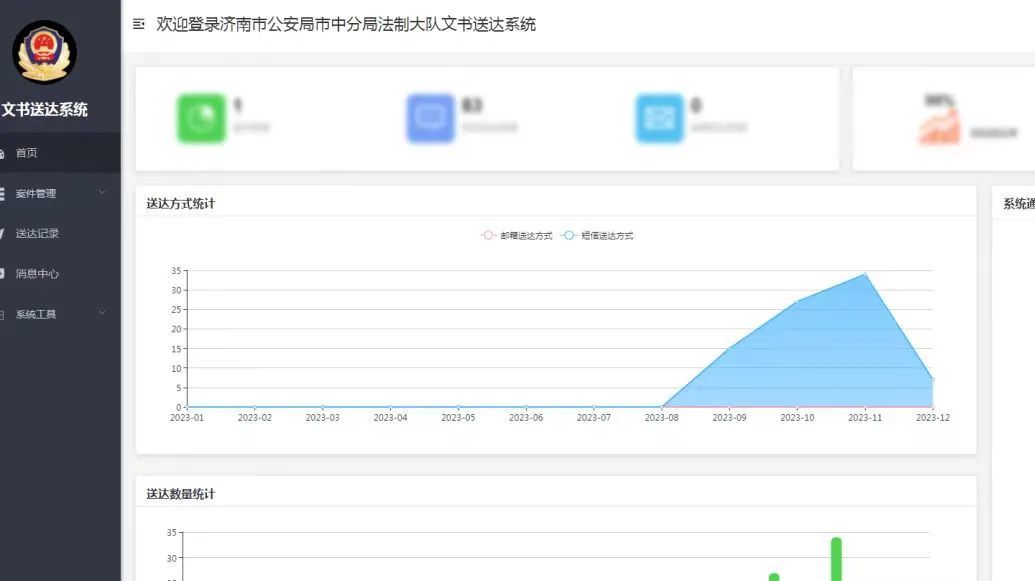Screen dimensions: 1035x581
Task: Click the 2023-09 point on line chart
Action: [x=729, y=349]
